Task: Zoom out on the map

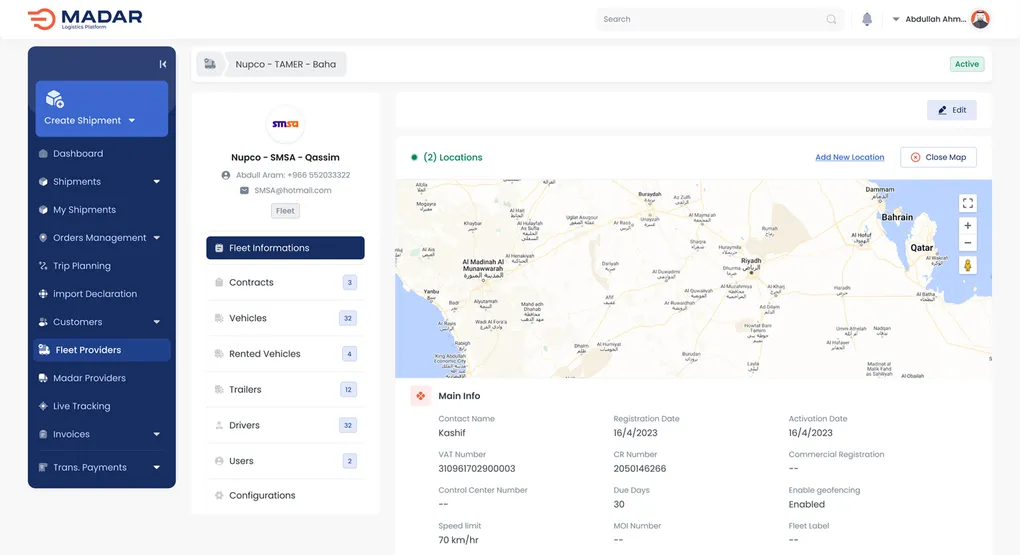Action: (967, 243)
